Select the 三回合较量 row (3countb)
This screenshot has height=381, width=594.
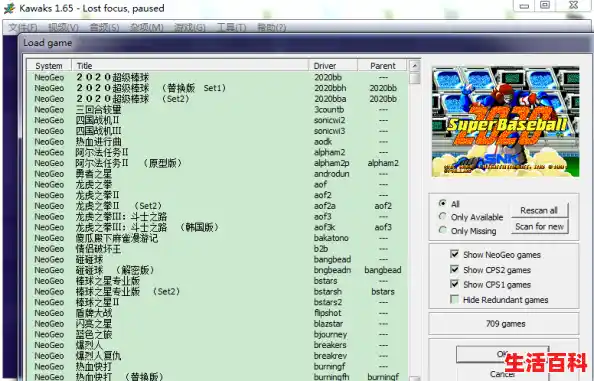218,109
